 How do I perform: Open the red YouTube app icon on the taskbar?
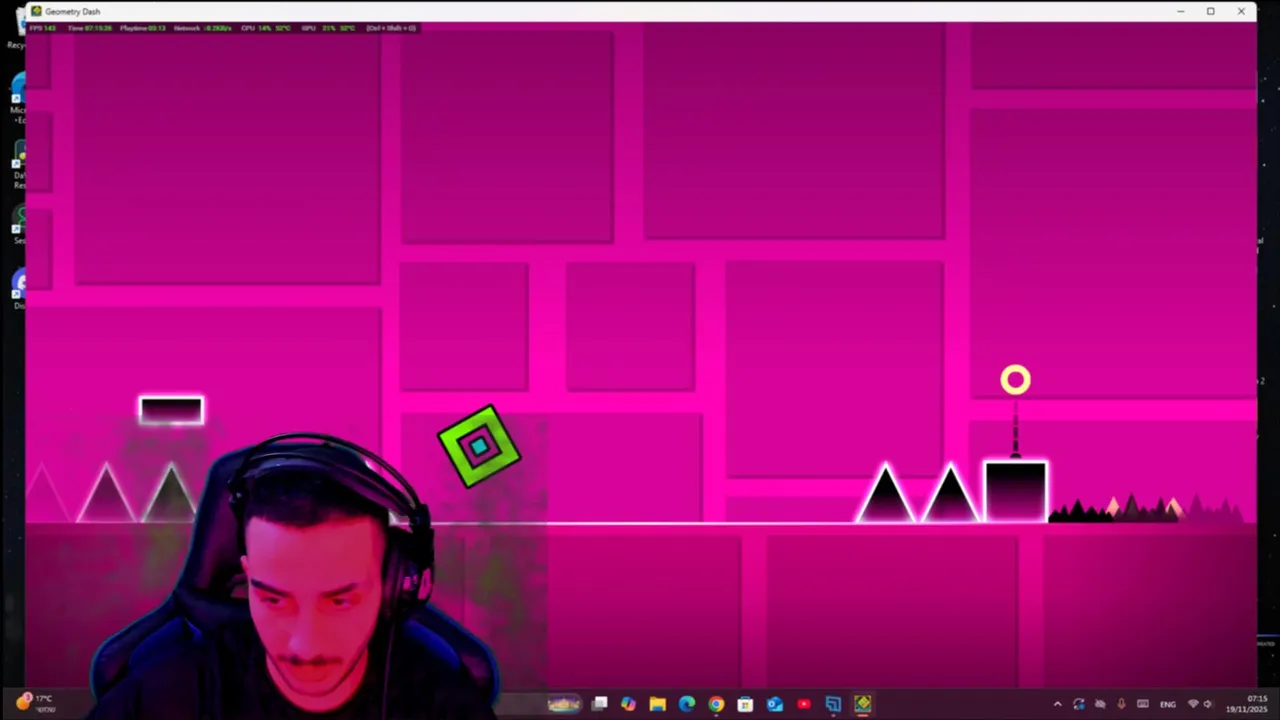tap(804, 704)
